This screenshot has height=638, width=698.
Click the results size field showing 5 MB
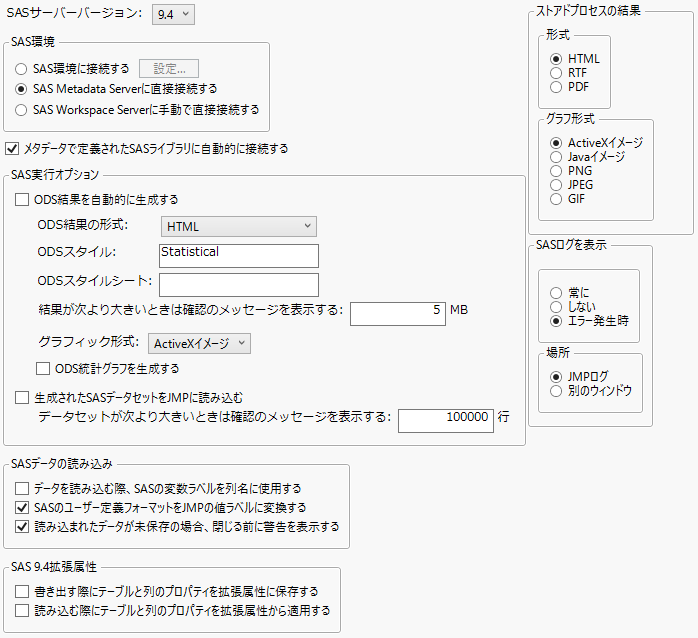point(398,314)
